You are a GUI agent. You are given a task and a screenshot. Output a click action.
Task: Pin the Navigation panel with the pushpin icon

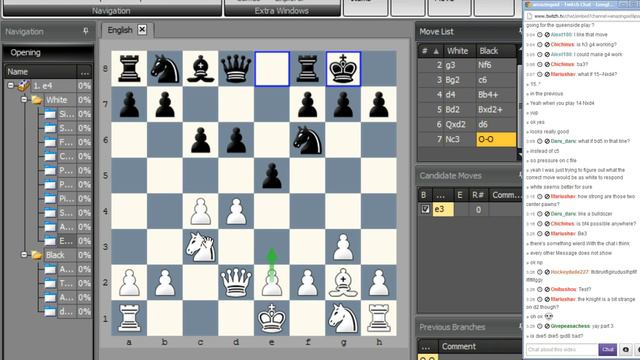pyautogui.click(x=86, y=31)
